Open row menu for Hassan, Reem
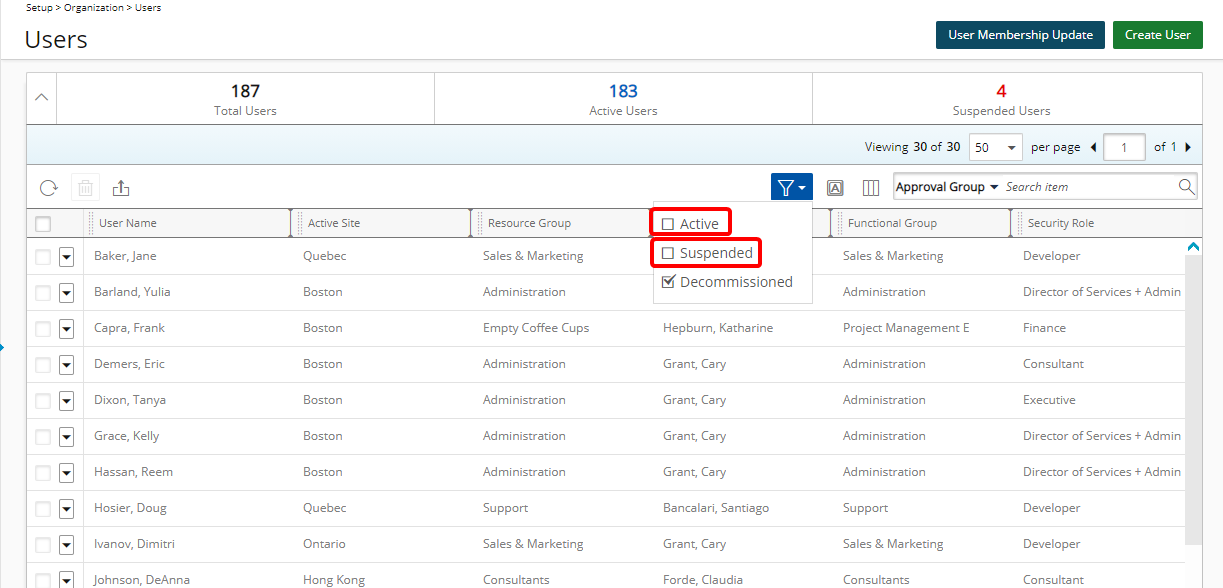Image resolution: width=1223 pixels, height=588 pixels. tap(66, 473)
